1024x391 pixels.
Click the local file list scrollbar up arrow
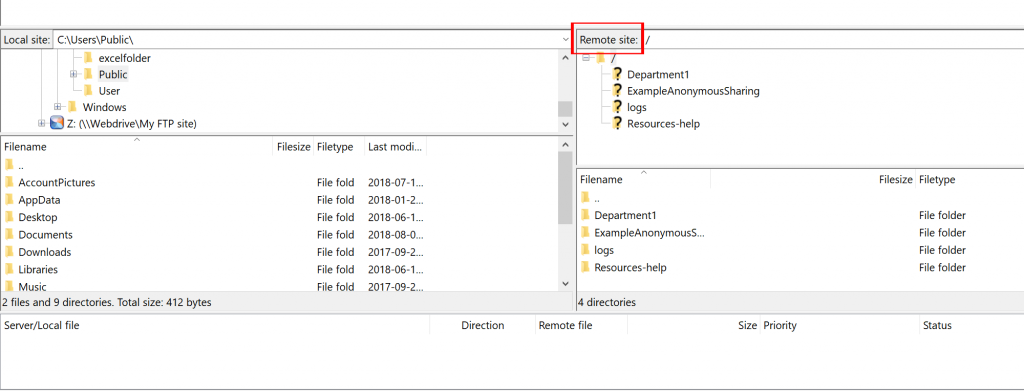(566, 144)
